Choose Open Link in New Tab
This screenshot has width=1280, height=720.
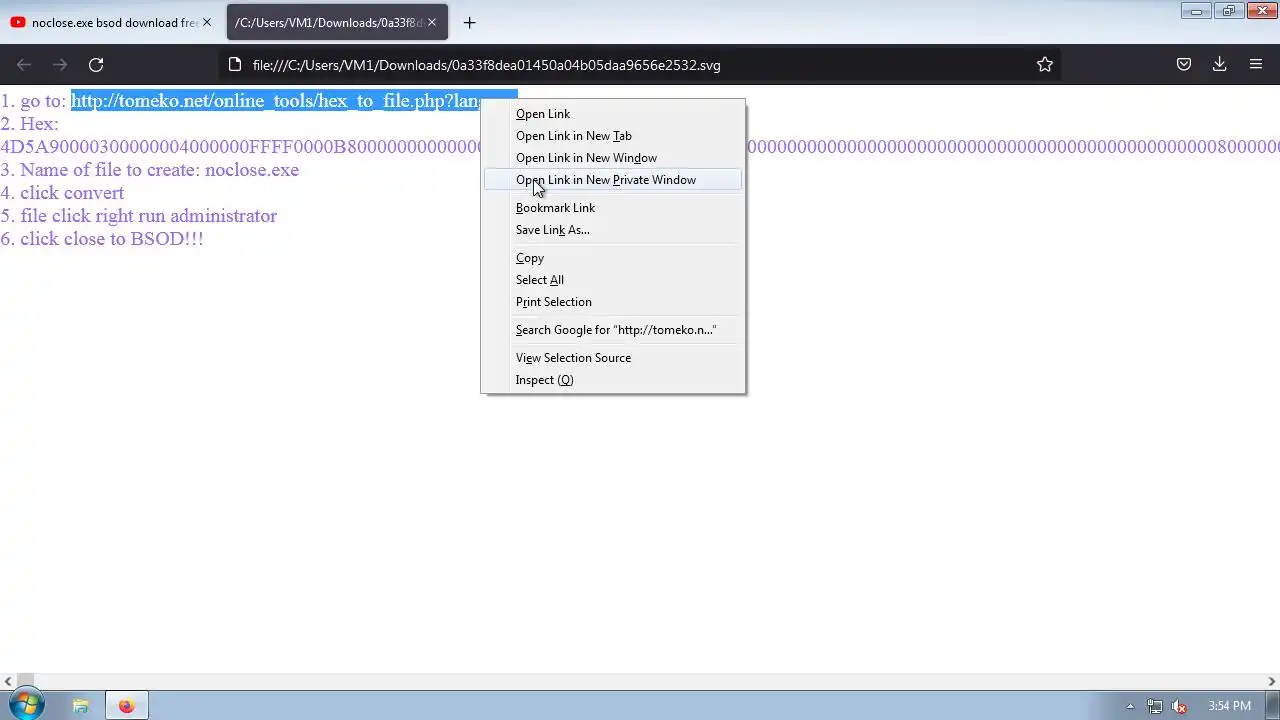point(613,136)
